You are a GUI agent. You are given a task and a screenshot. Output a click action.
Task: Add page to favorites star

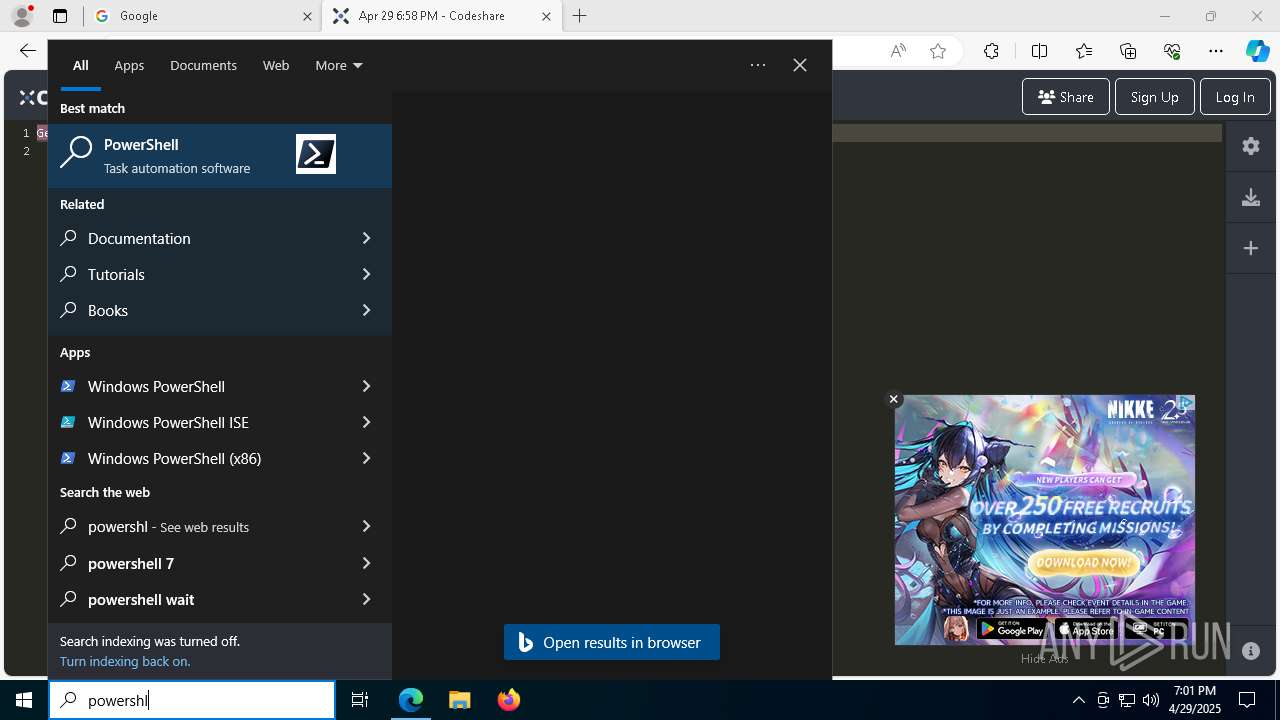[938, 51]
